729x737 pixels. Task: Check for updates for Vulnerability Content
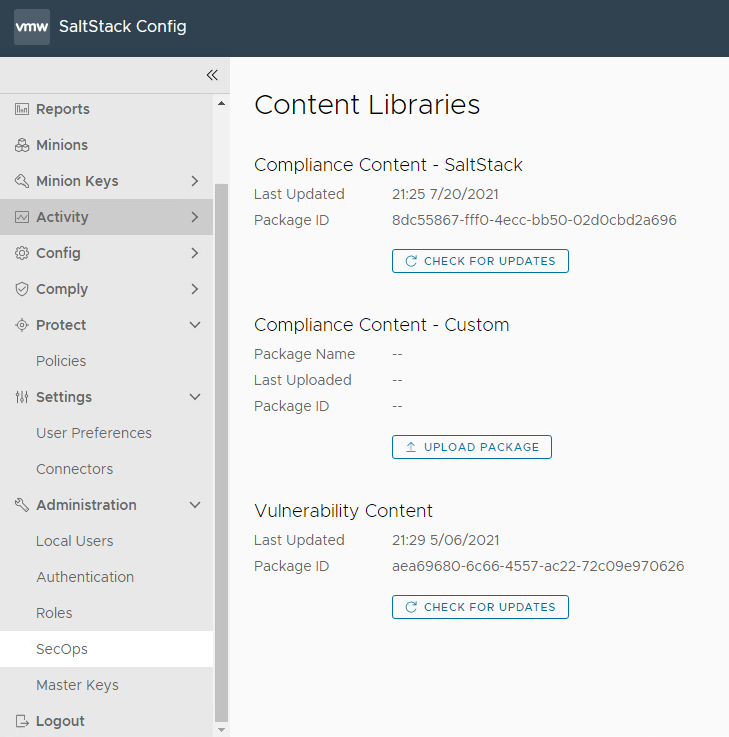click(480, 607)
